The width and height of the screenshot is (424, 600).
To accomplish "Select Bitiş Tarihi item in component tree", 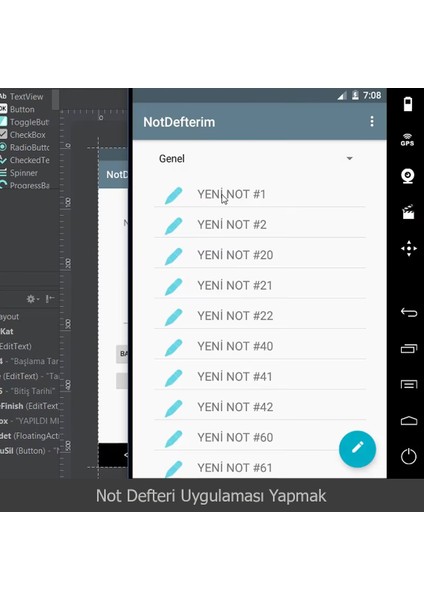I will tap(29, 391).
